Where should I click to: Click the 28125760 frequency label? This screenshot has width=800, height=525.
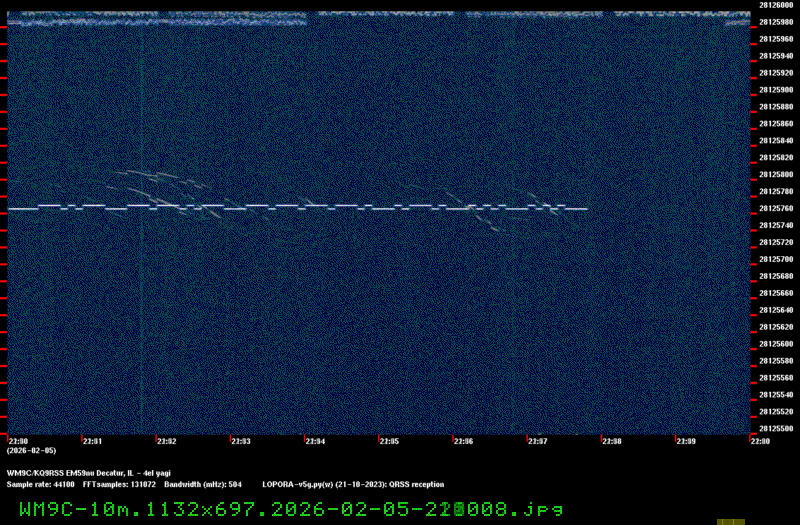[776, 208]
